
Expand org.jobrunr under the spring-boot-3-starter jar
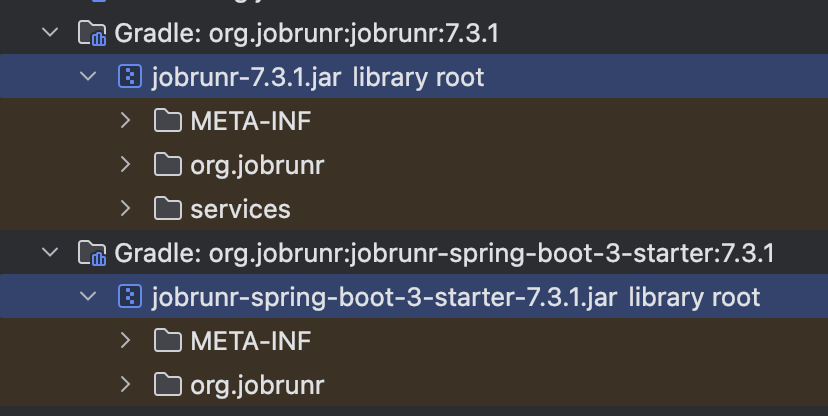[x=125, y=384]
